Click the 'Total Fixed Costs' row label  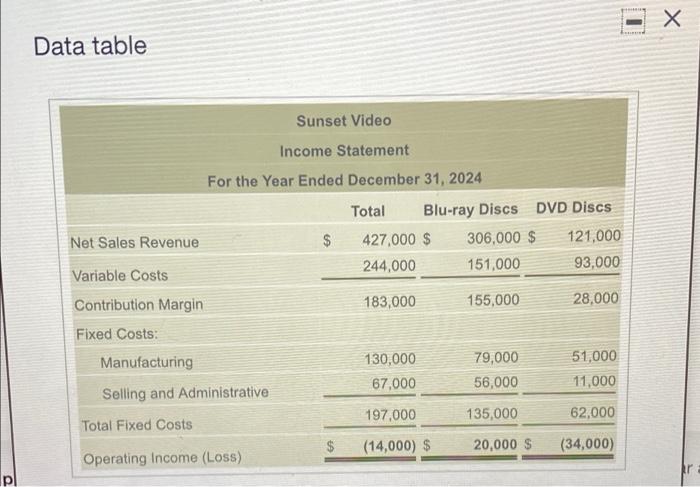(x=137, y=425)
